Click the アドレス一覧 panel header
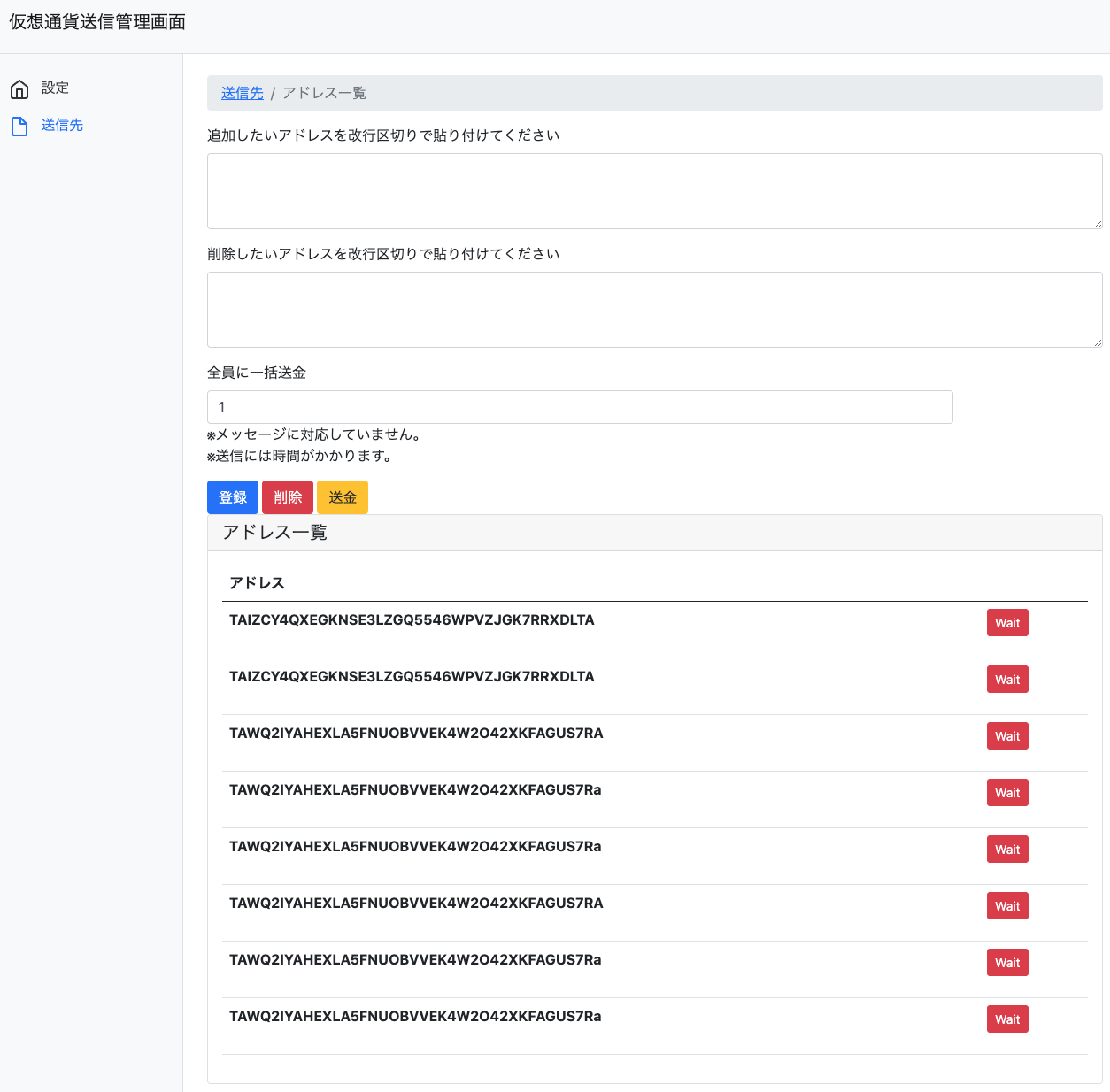 pos(274,532)
